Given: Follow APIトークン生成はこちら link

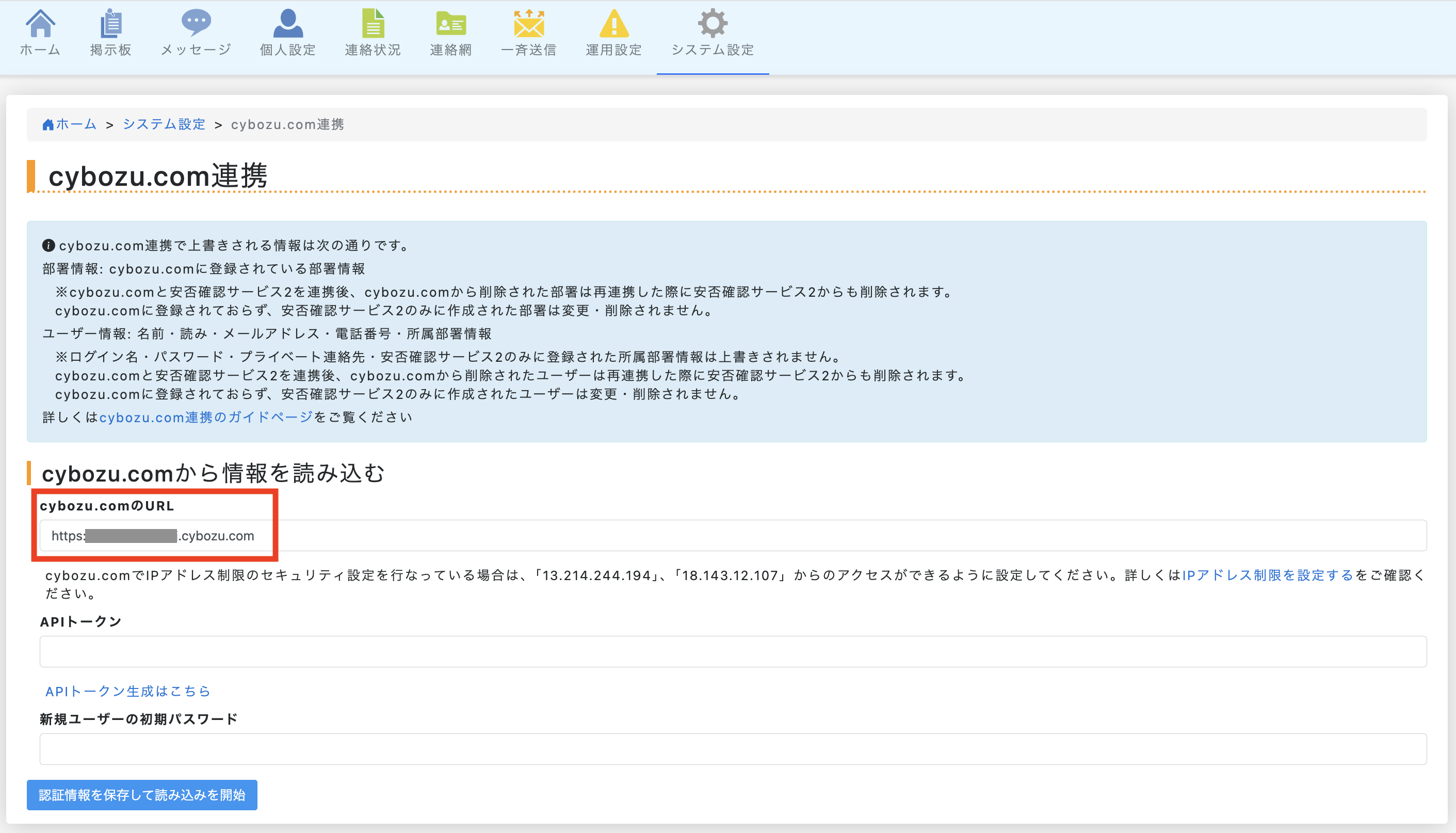Looking at the screenshot, I should (x=128, y=691).
